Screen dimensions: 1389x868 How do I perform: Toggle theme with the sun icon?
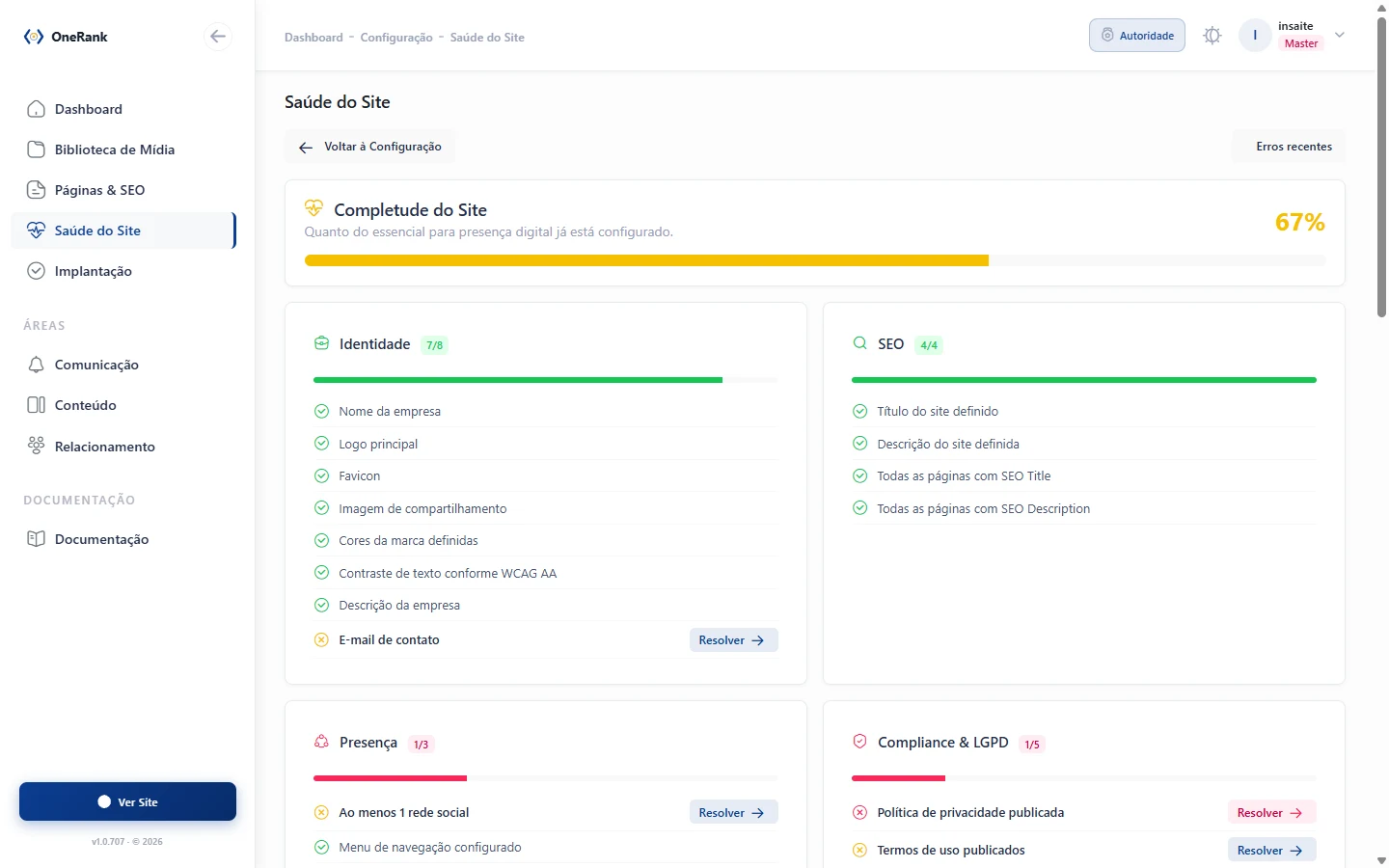click(1212, 36)
